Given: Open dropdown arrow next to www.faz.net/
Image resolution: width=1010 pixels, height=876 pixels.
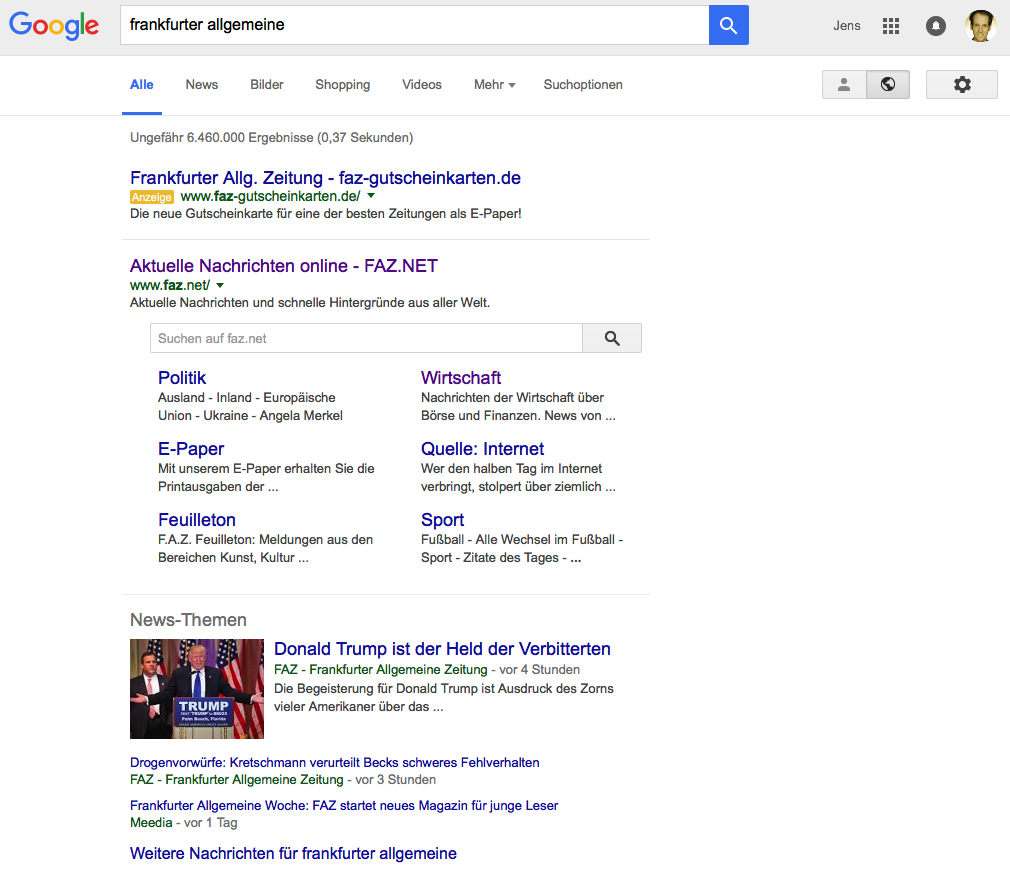Looking at the screenshot, I should pos(220,285).
